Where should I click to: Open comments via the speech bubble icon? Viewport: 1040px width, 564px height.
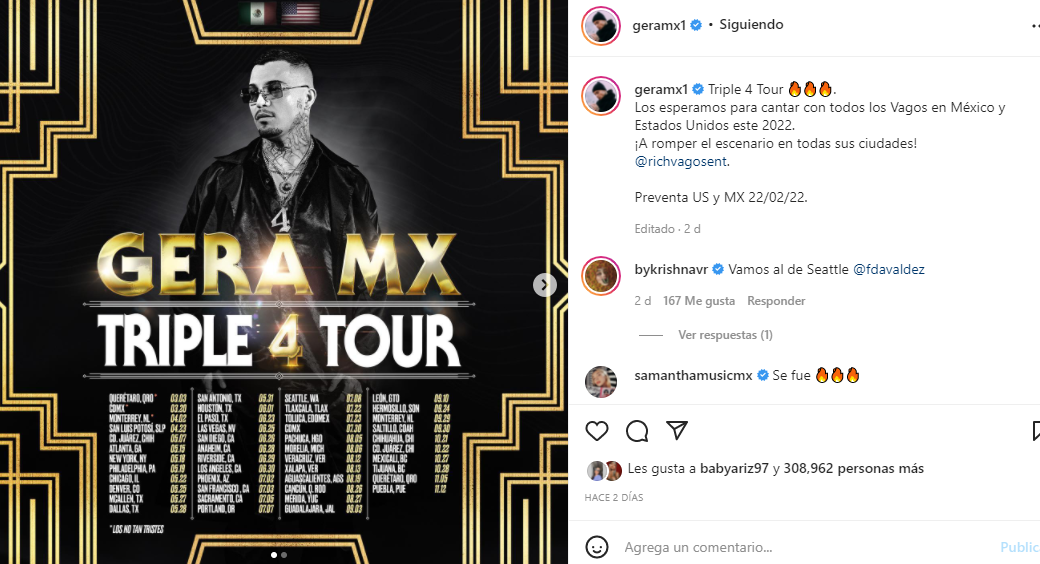tap(637, 431)
